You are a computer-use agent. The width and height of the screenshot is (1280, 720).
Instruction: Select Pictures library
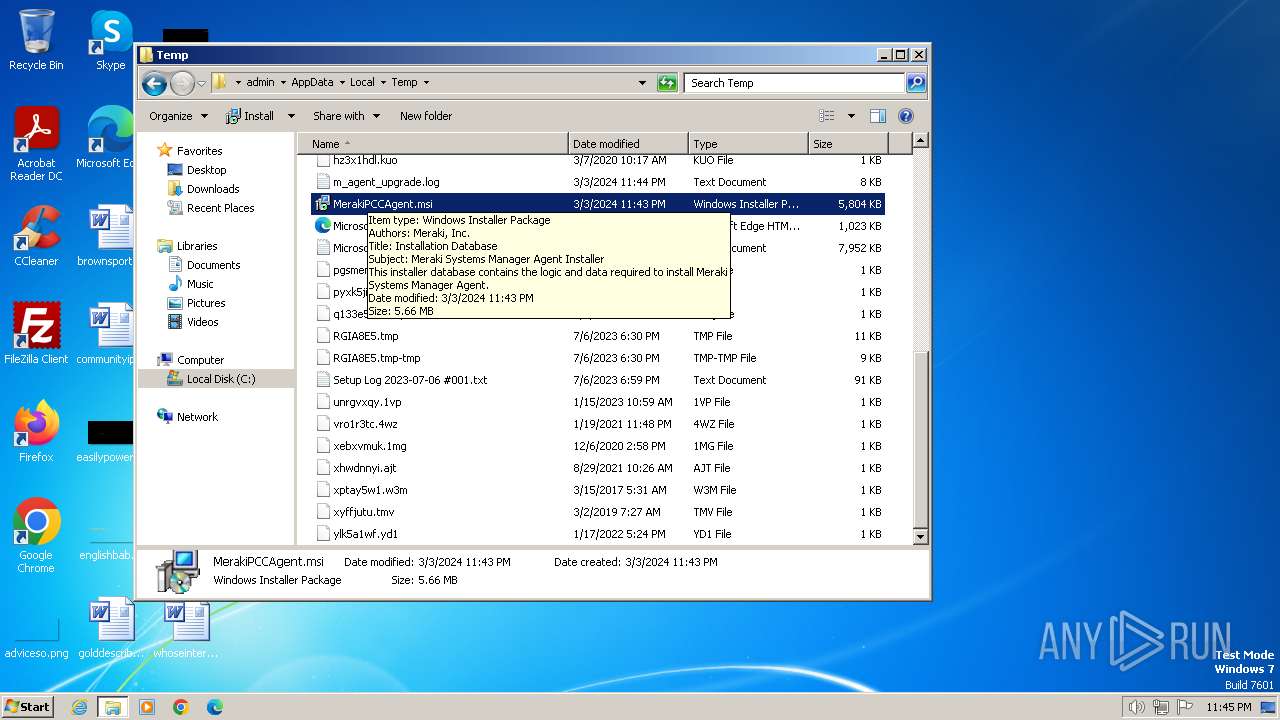(206, 303)
